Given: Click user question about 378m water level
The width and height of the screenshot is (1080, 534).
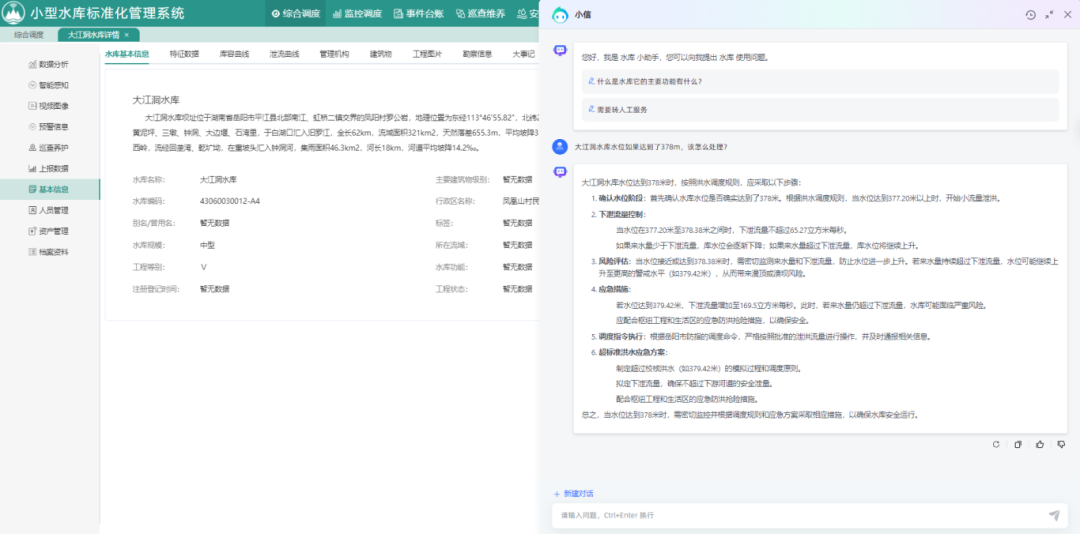Looking at the screenshot, I should (x=651, y=147).
